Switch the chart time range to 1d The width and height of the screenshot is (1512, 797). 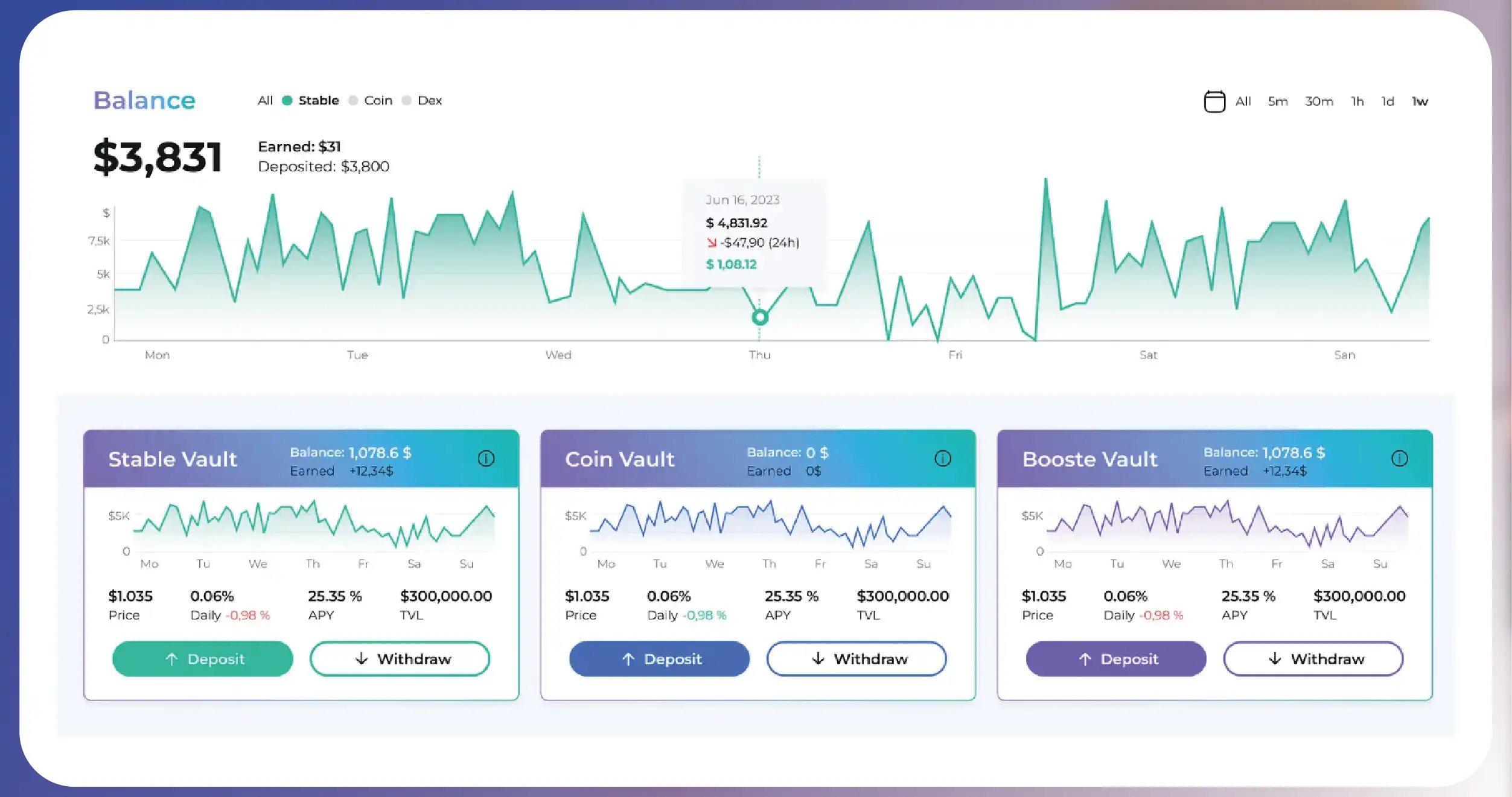(x=1388, y=102)
